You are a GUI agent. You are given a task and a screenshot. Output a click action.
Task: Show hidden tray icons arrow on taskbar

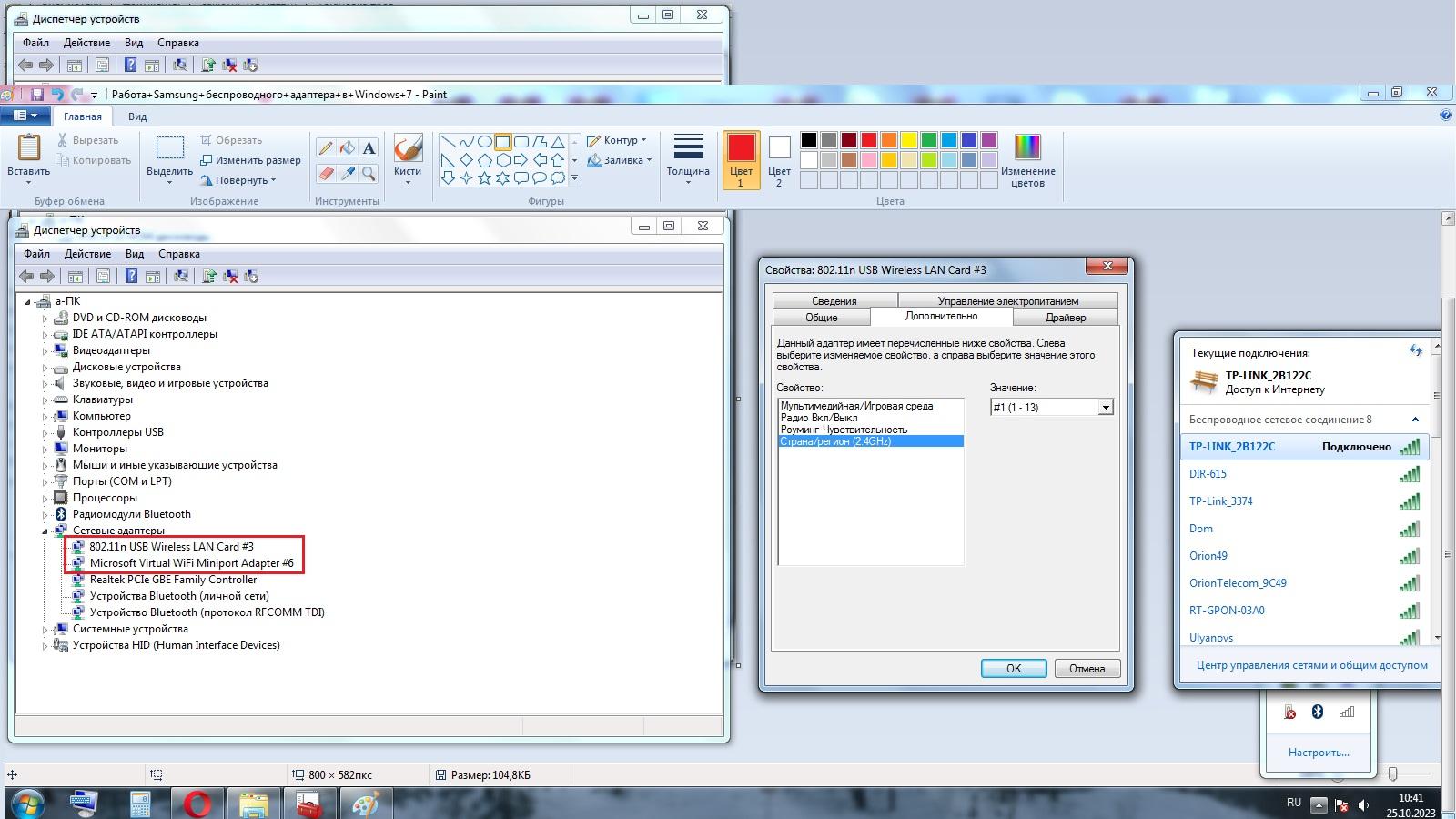pyautogui.click(x=1318, y=804)
